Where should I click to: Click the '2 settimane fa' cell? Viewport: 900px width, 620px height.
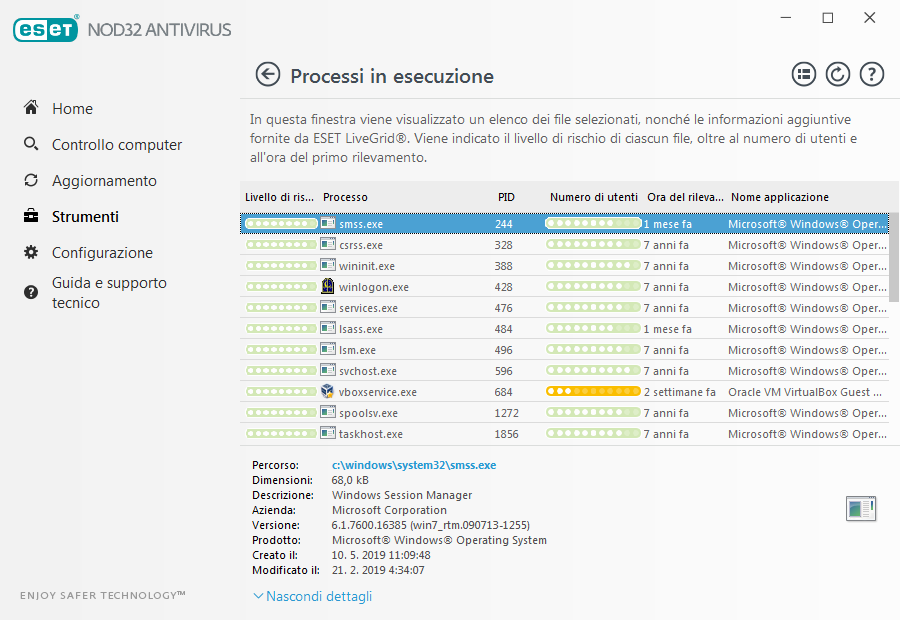click(680, 392)
